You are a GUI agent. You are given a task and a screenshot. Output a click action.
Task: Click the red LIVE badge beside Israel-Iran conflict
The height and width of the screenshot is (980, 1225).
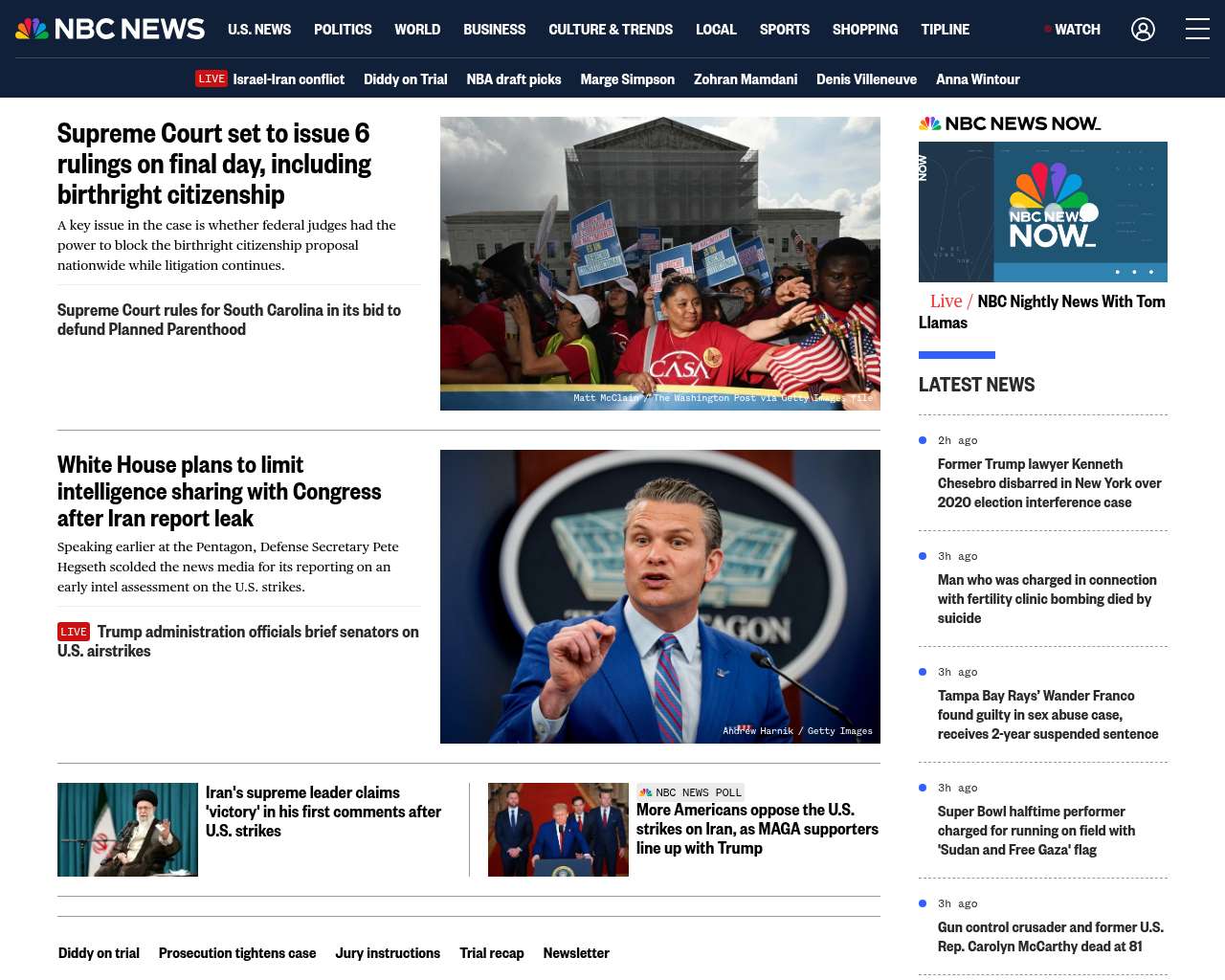point(212,78)
